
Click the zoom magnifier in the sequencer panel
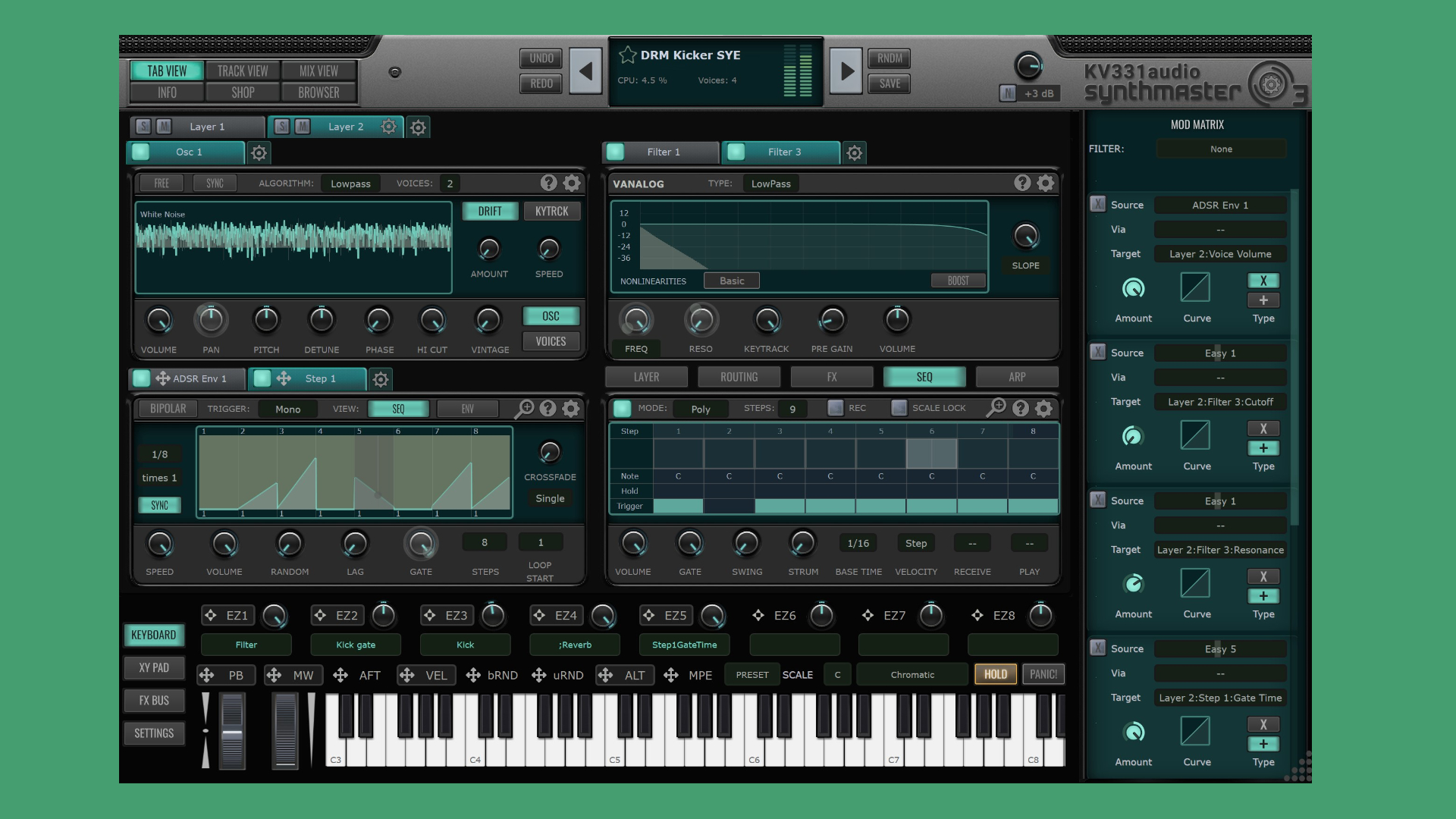[x=995, y=407]
